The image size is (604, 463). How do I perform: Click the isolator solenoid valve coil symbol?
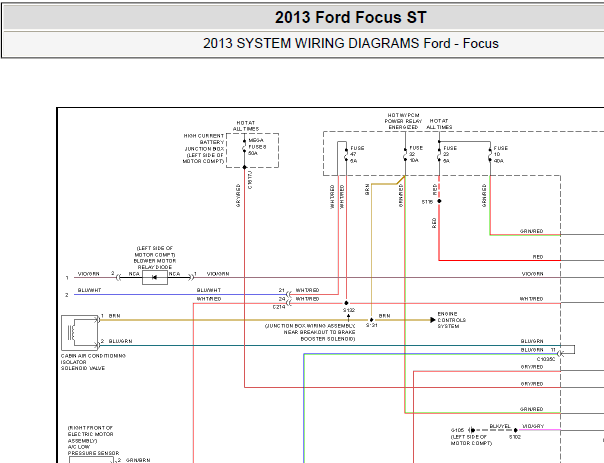point(80,332)
